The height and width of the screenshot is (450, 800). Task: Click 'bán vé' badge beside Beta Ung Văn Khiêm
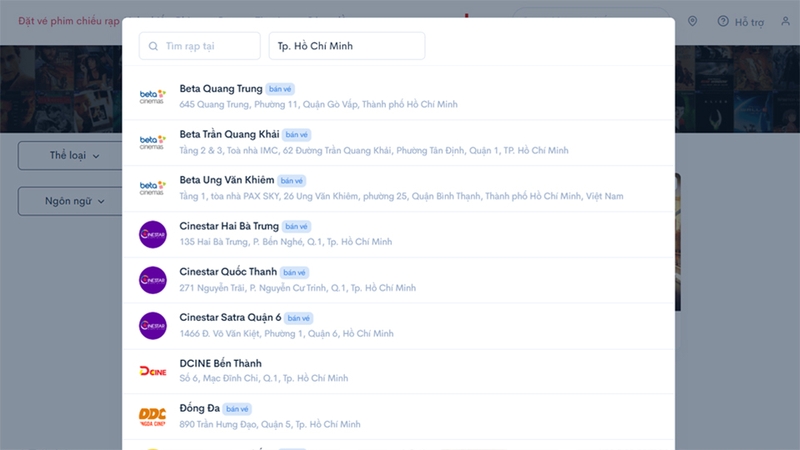coord(292,181)
